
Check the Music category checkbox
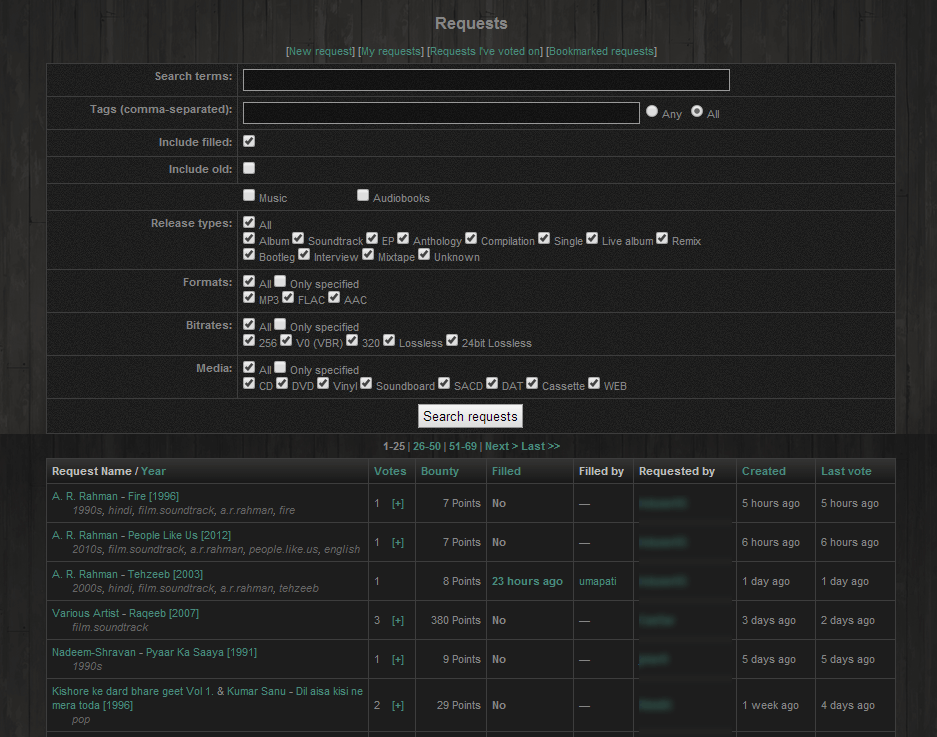click(x=249, y=195)
